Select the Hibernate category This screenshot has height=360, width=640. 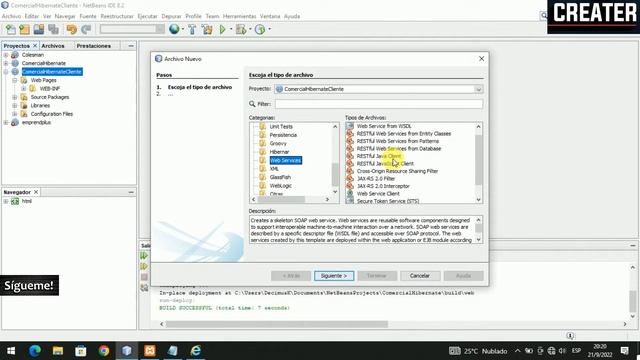279,152
